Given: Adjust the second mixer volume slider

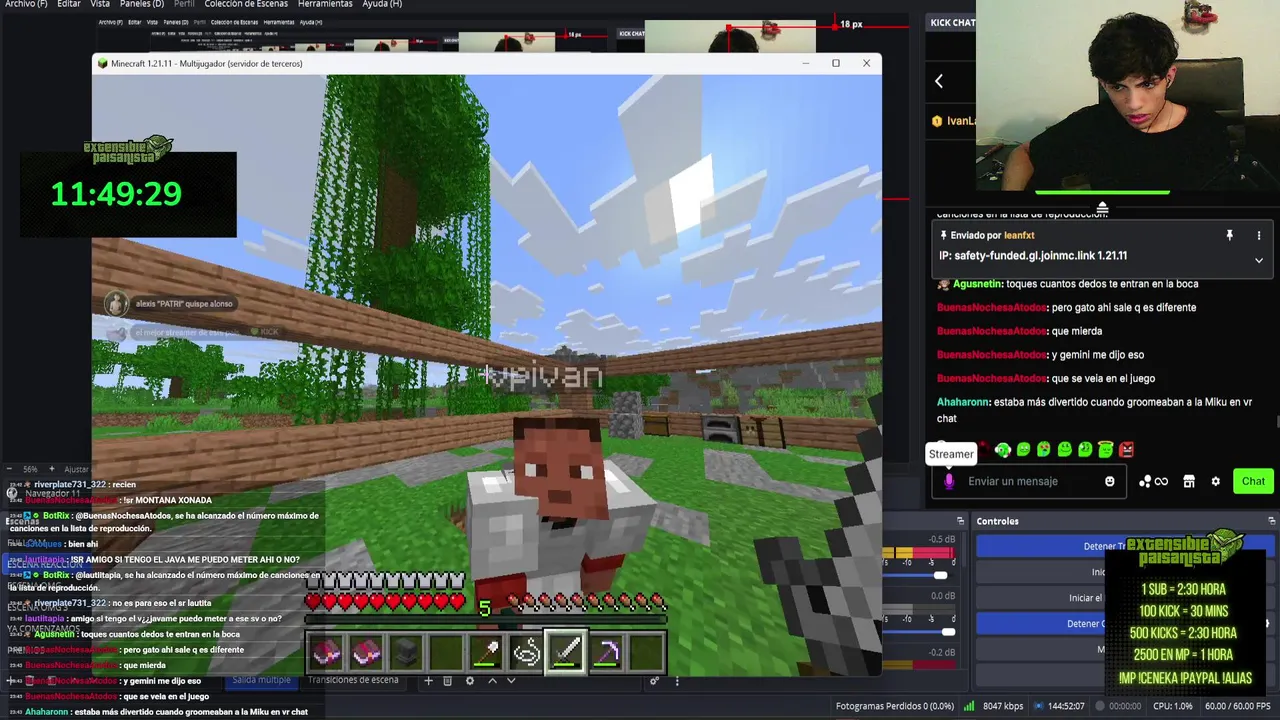Looking at the screenshot, I should [x=948, y=631].
